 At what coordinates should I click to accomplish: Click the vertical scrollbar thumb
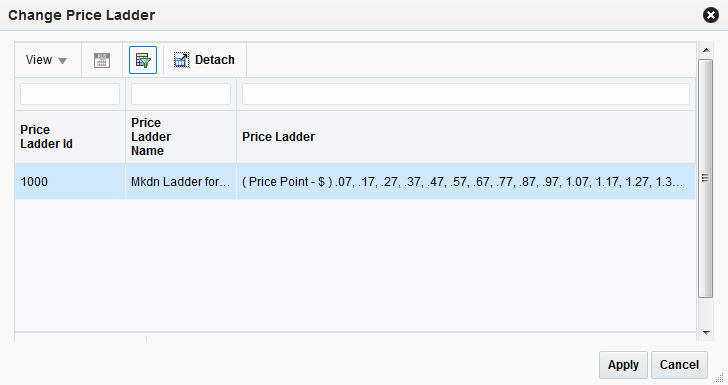tap(705, 178)
